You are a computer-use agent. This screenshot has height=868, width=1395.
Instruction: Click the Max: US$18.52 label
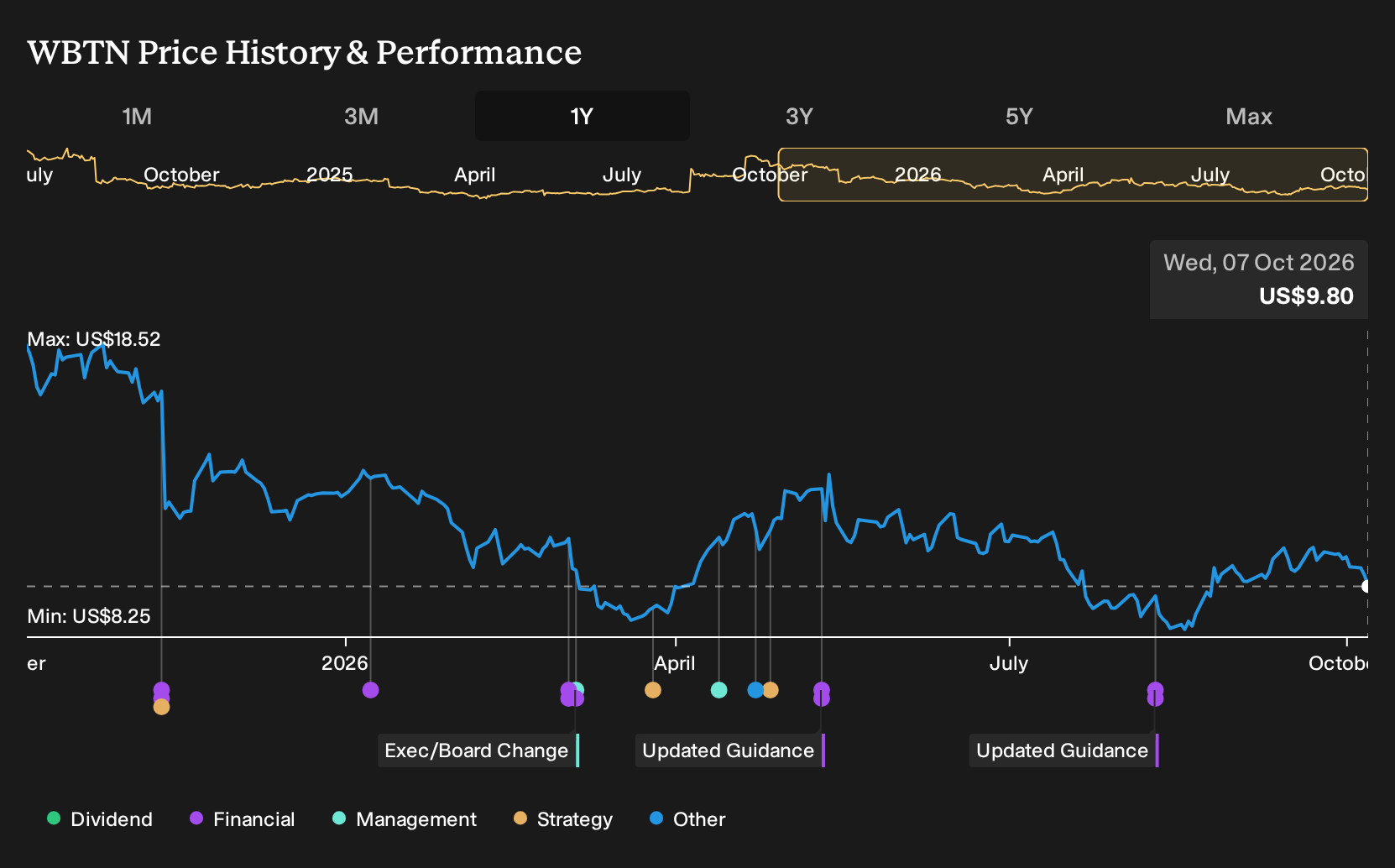click(94, 339)
